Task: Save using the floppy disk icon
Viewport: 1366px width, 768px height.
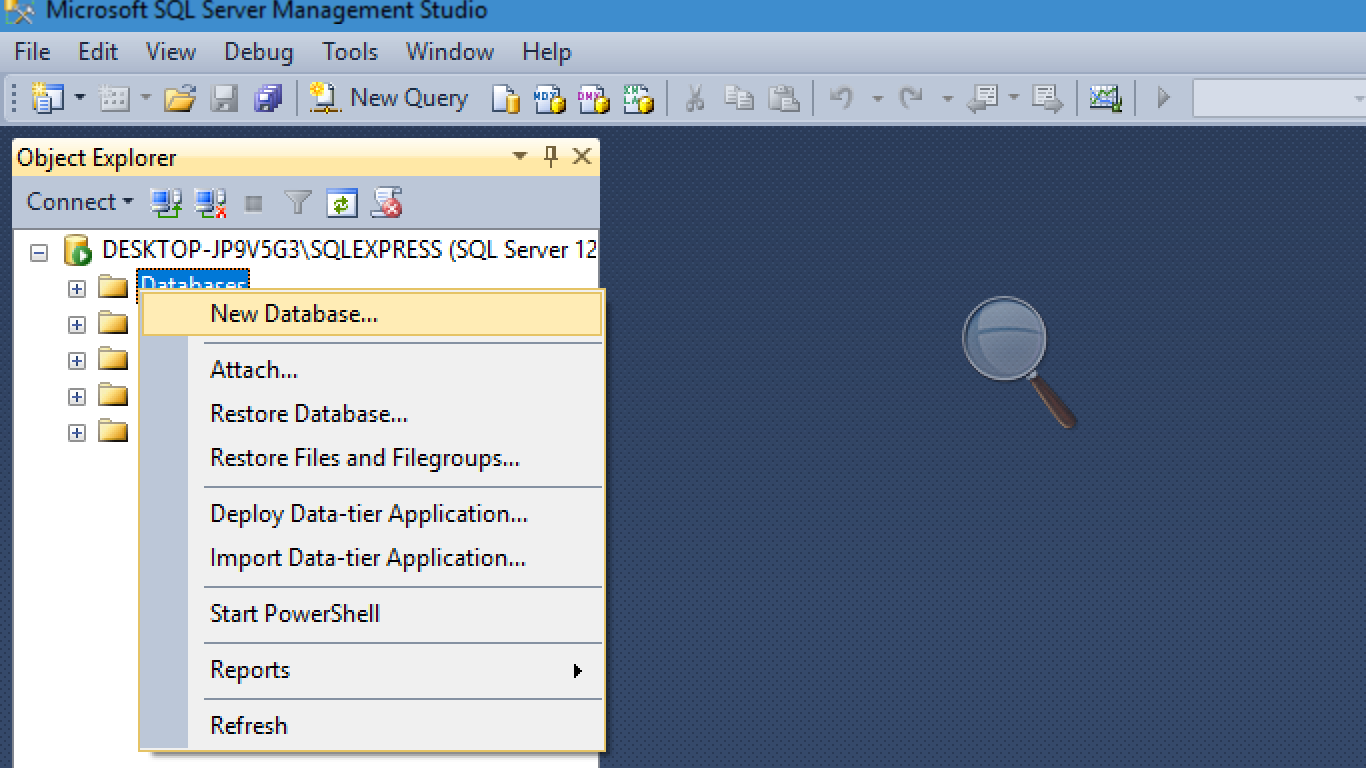Action: 224,98
